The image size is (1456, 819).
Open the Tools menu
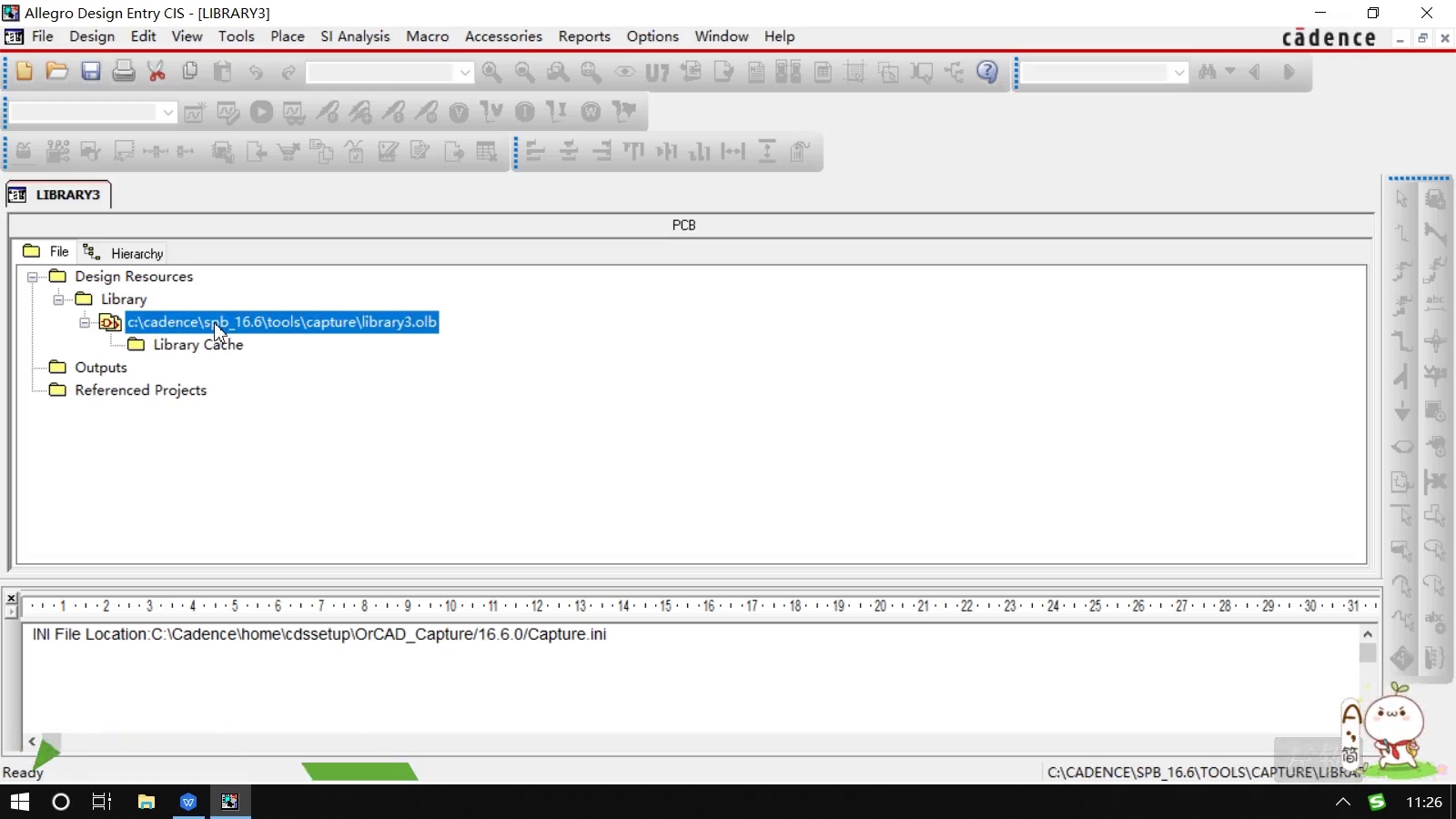[x=236, y=36]
